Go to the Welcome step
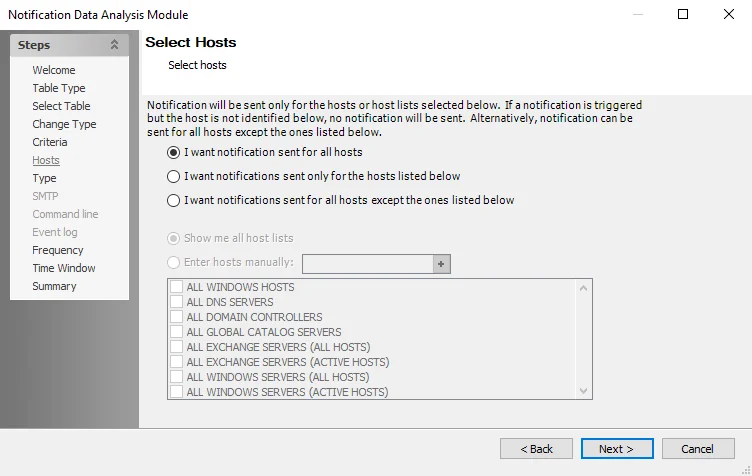Screen dimensions: 752x476 point(54,70)
